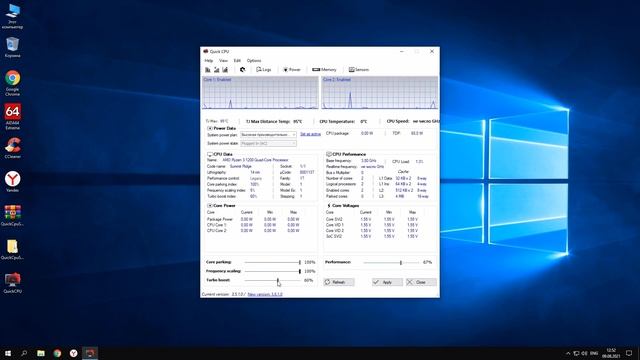
Task: Click the Core VID 1 row label
Action: [335, 225]
